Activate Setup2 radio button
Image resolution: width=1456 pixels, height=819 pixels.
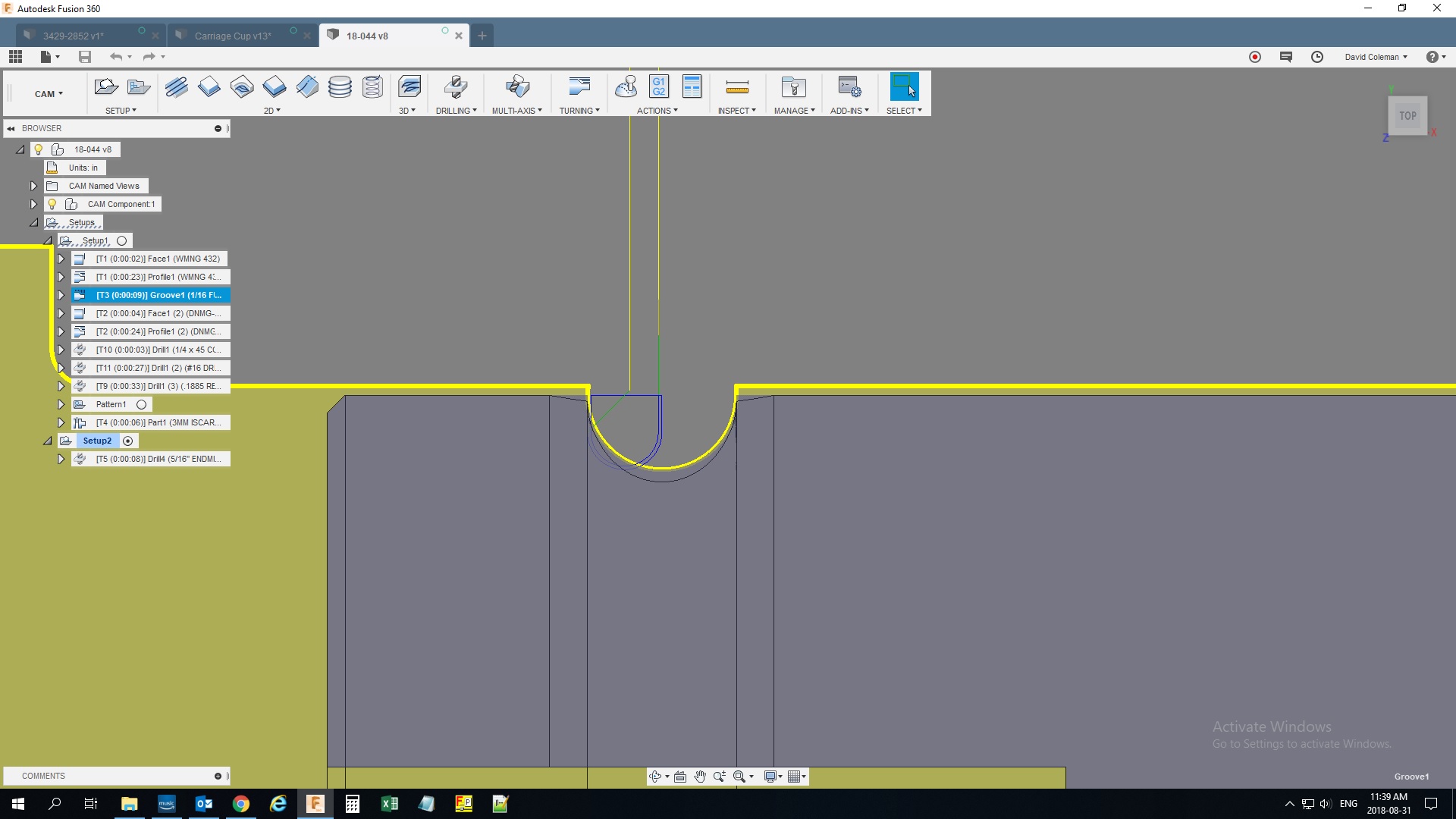click(x=128, y=441)
